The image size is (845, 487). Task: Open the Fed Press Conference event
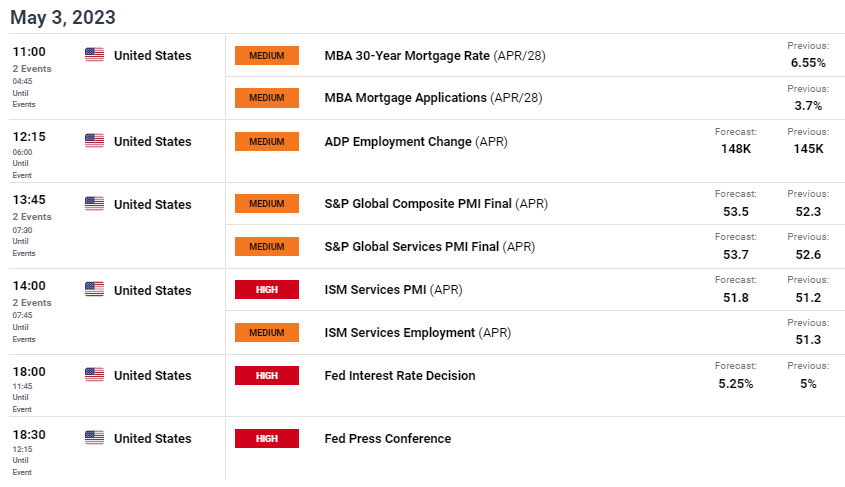pyautogui.click(x=387, y=439)
